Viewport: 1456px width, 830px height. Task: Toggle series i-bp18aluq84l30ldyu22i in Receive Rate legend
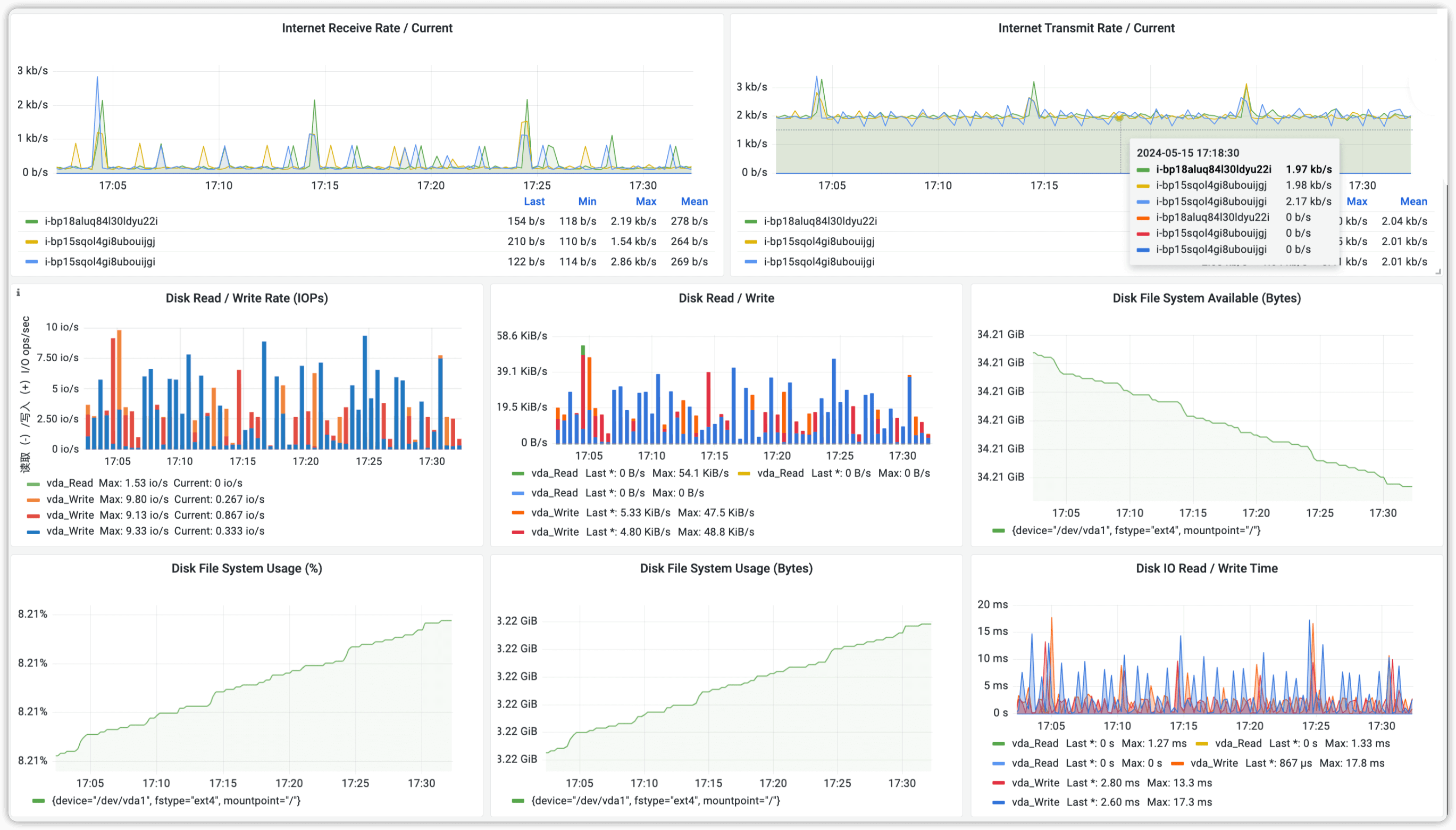101,221
